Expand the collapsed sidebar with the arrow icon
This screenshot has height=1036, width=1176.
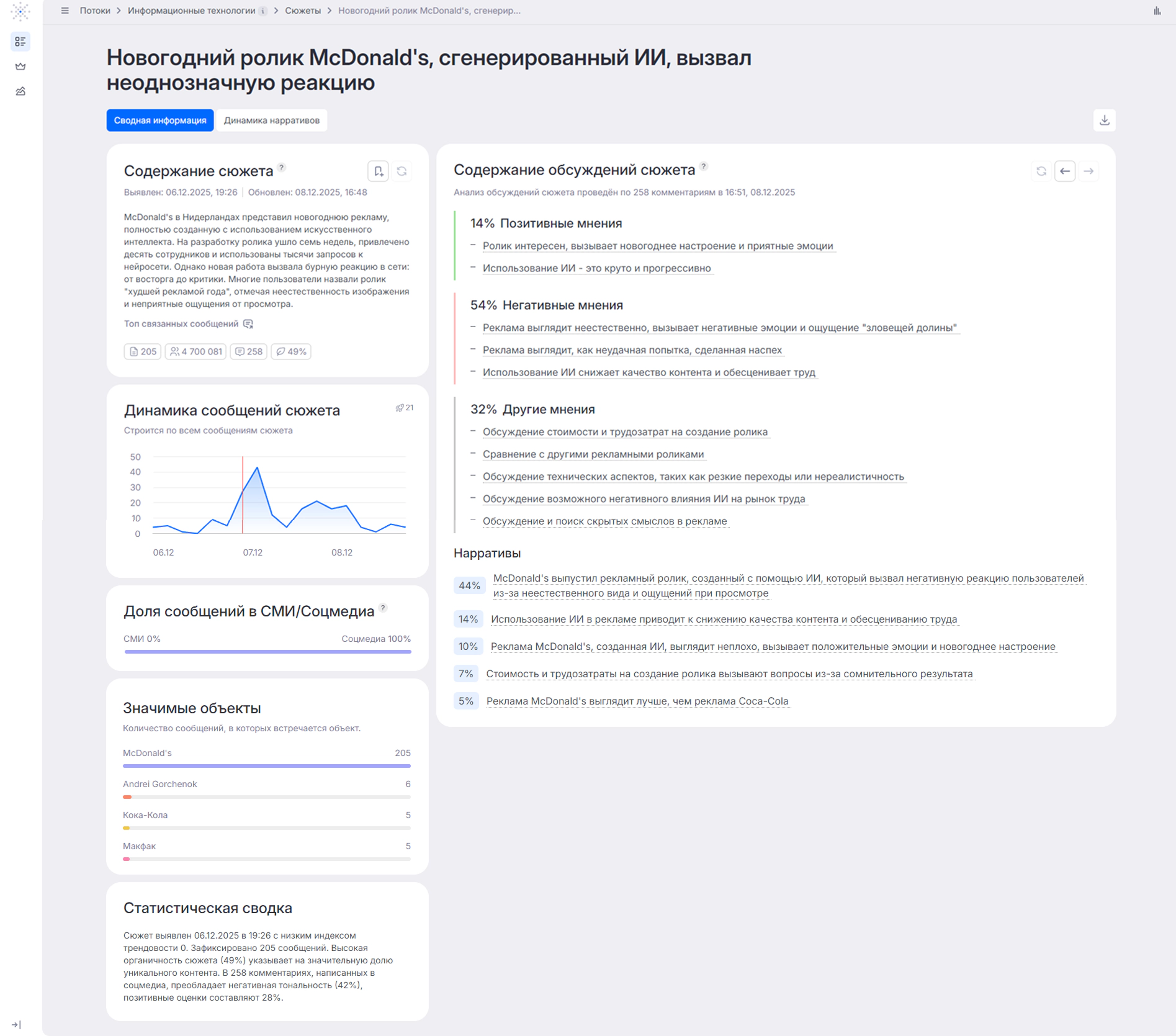point(16,1024)
